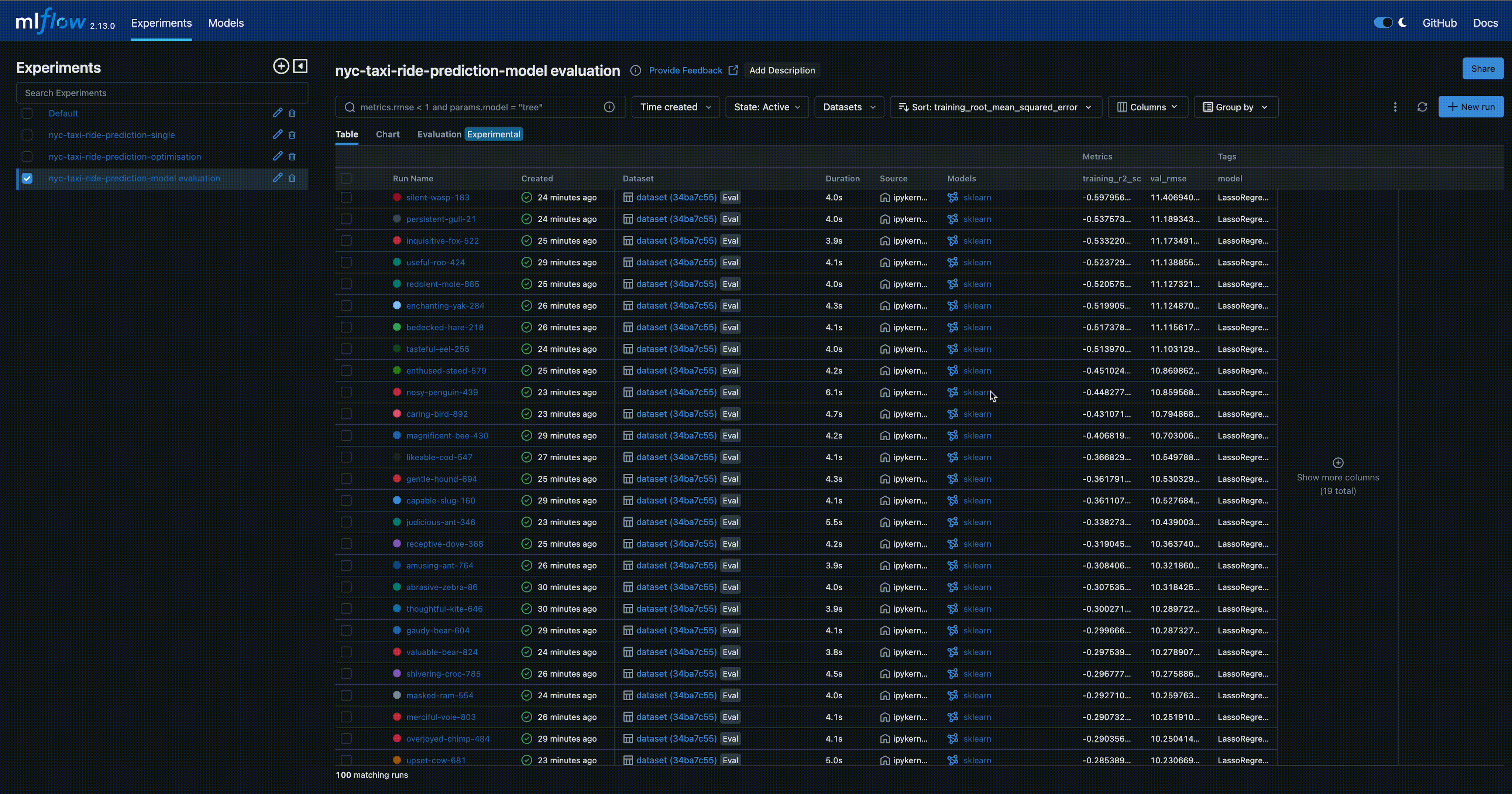Screen dimensions: 1512x794
Task: Click the overflow menu icon next to Group by
Action: pos(1393,107)
